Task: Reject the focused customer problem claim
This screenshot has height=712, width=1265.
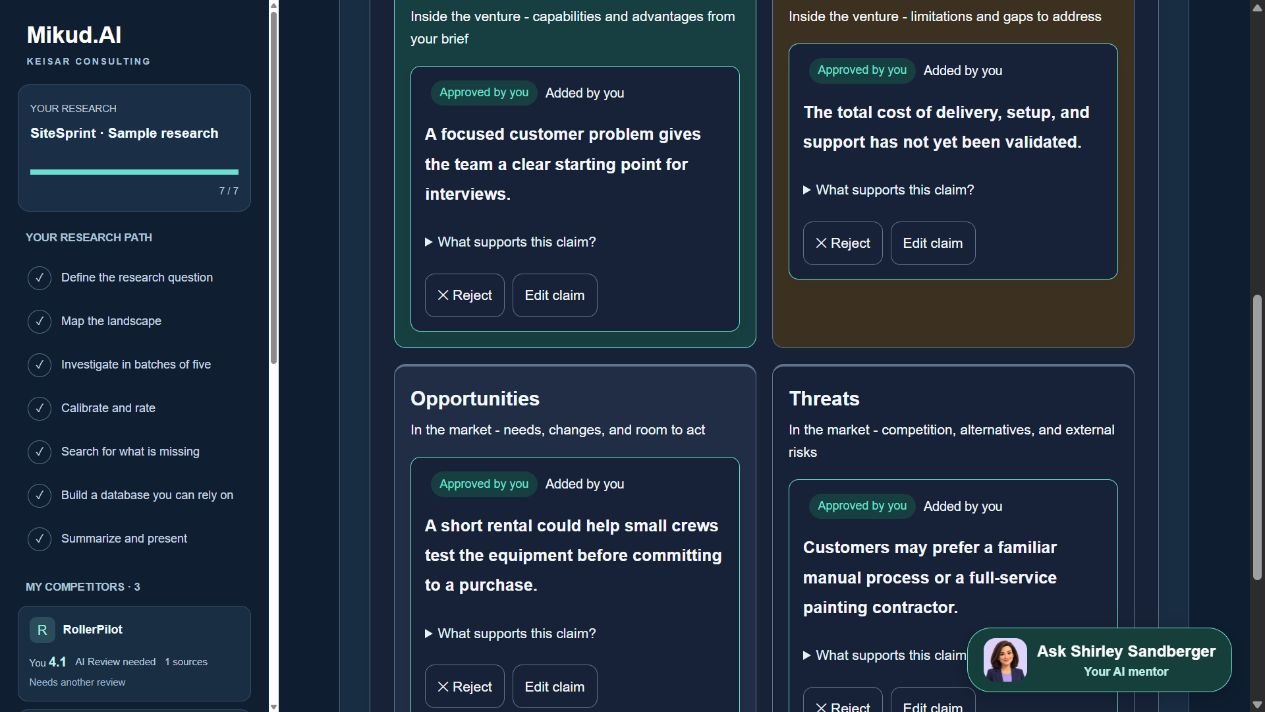Action: point(465,295)
